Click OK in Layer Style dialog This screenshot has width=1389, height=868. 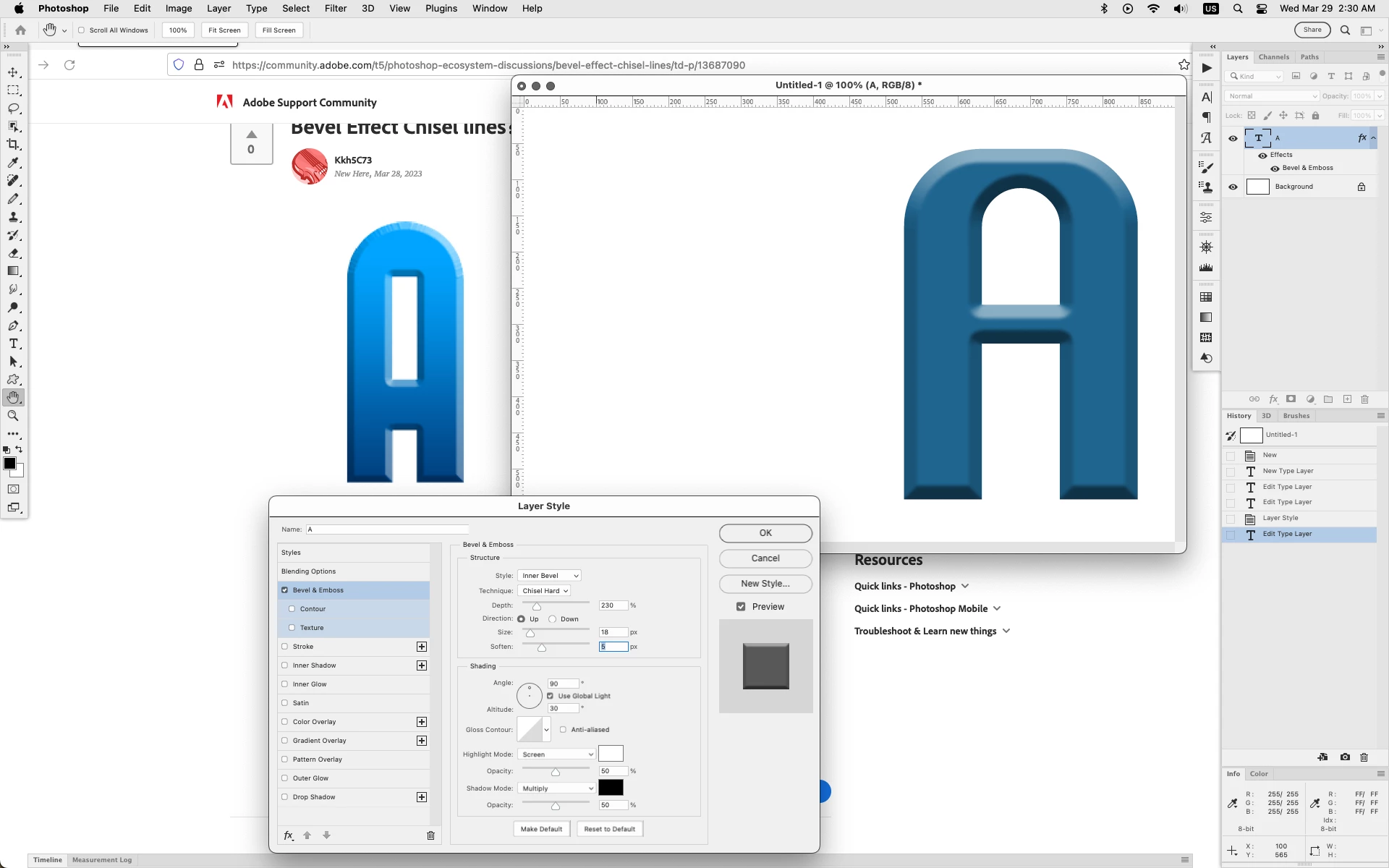[x=765, y=533]
